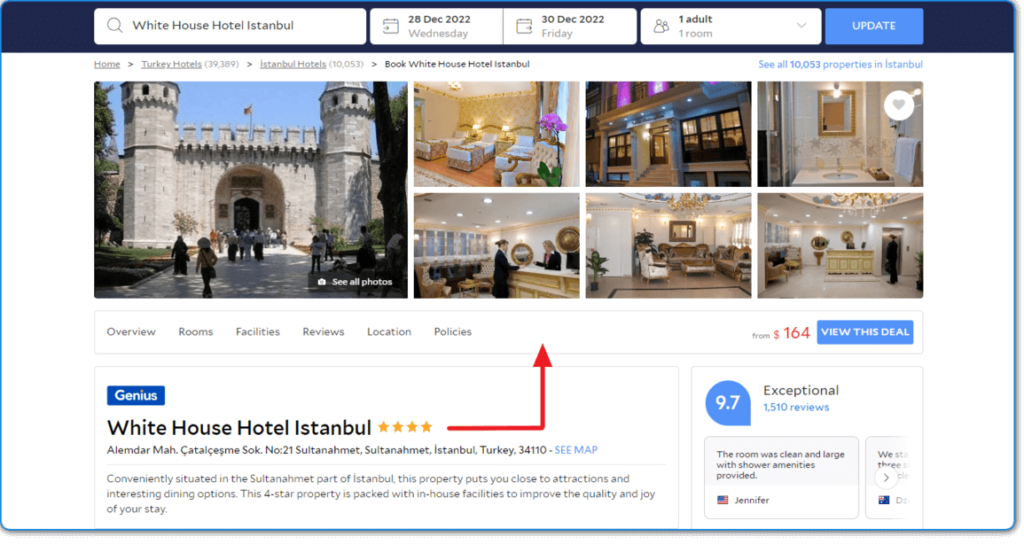Click the guests people icon
1024x552 pixels.
click(661, 26)
